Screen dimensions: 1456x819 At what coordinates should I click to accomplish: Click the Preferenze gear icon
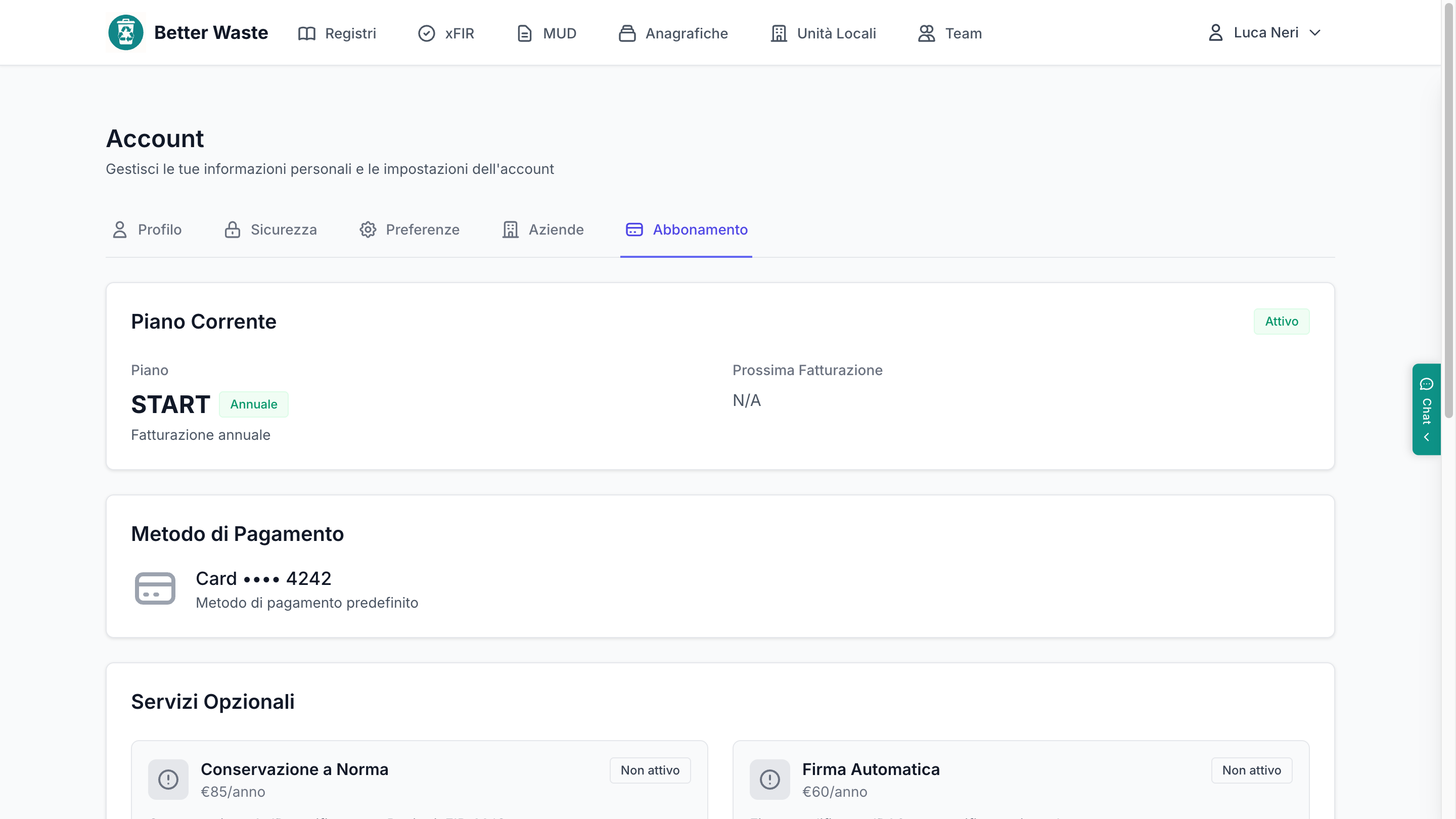pyautogui.click(x=368, y=230)
